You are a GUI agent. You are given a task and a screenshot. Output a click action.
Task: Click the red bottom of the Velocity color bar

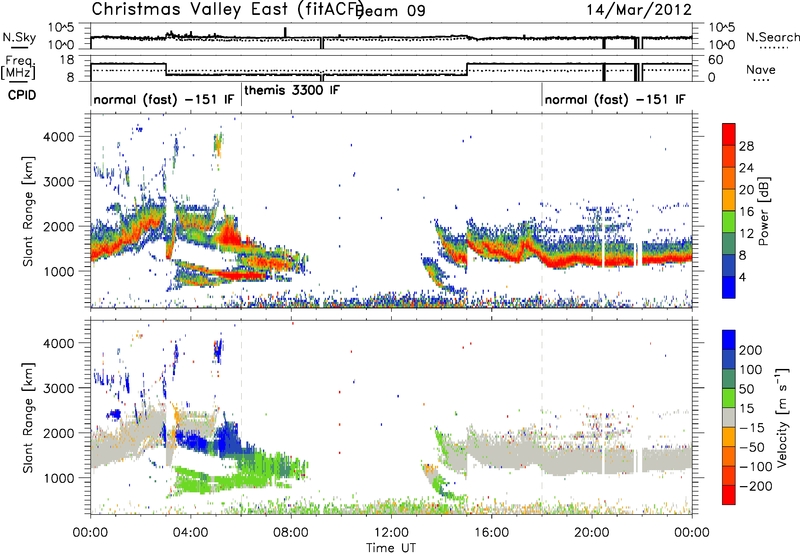pyautogui.click(x=729, y=495)
